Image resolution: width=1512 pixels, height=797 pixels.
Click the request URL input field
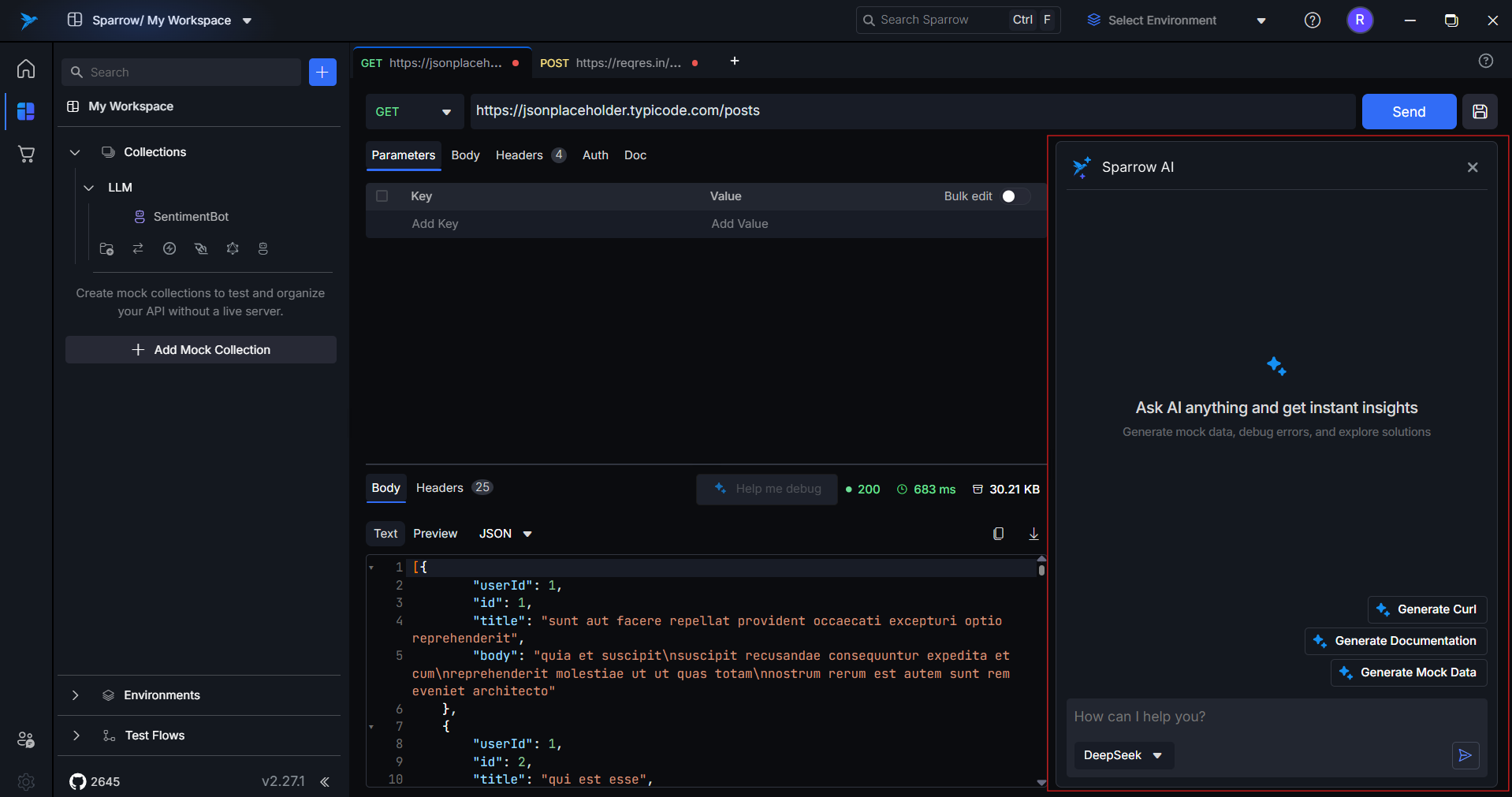[x=913, y=111]
